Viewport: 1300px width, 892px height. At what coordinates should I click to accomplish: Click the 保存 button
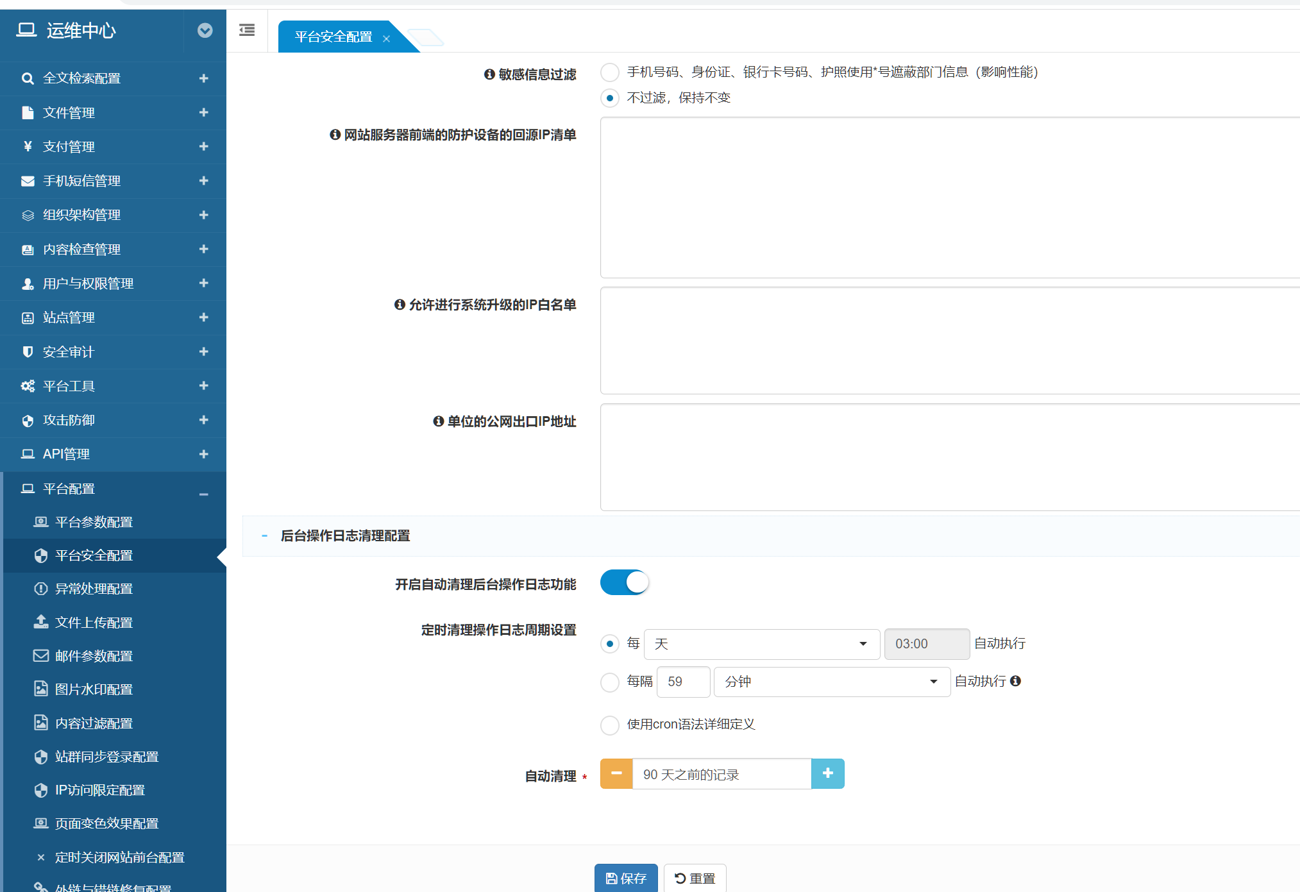coord(626,878)
